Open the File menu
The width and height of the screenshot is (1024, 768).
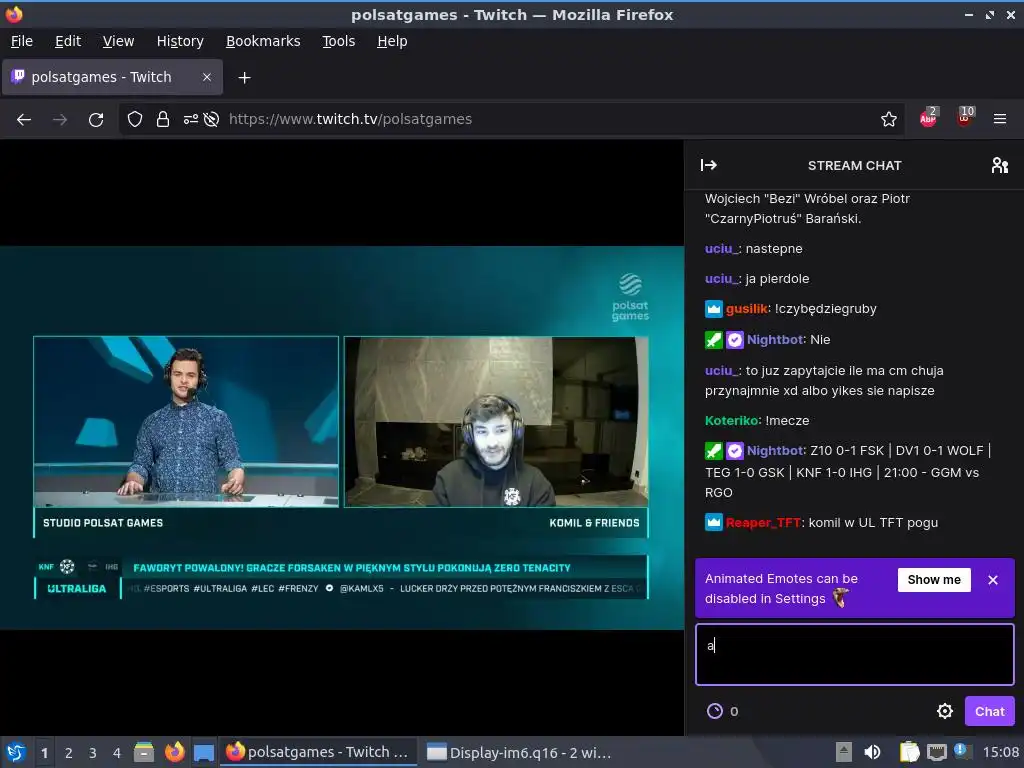22,41
